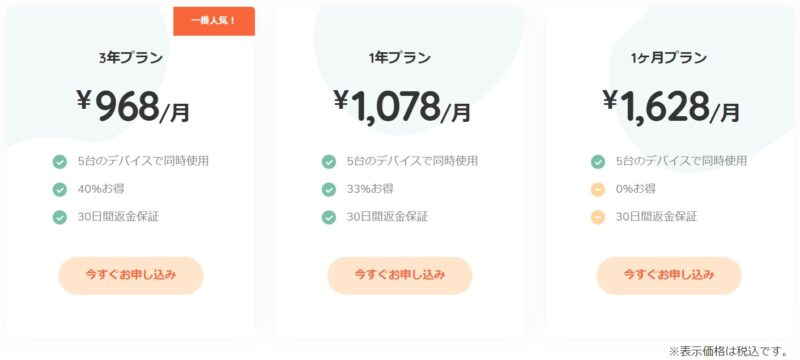Click 1ヶ月プラン check icon for 5台のデバイス
The image size is (800, 360).
[x=597, y=162]
